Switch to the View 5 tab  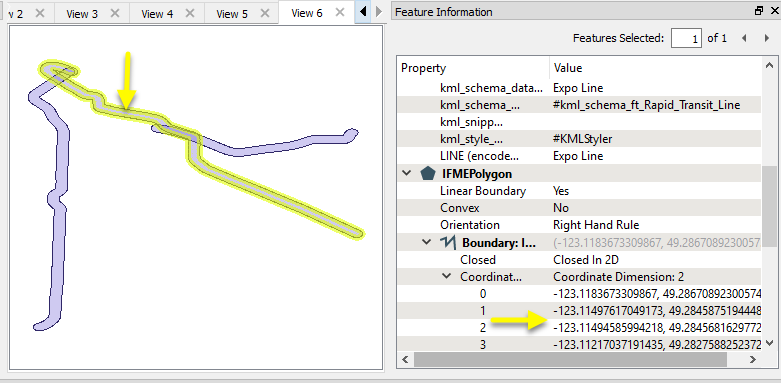pyautogui.click(x=232, y=13)
